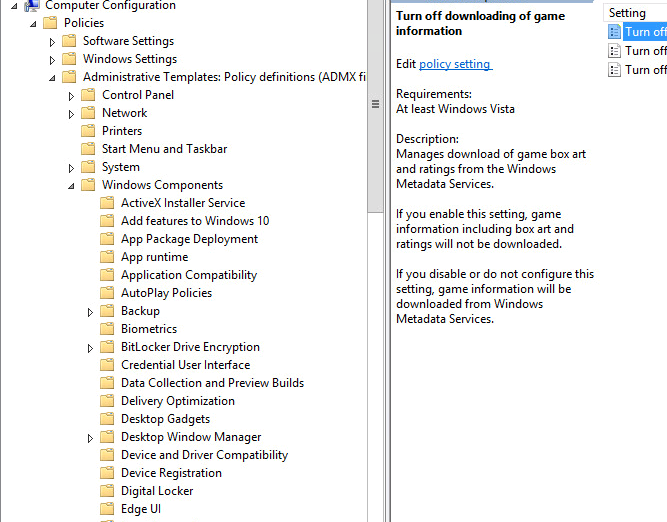Expand the BitLocker Drive Encryption node
Viewport: 667px width, 522px height.
coord(90,348)
